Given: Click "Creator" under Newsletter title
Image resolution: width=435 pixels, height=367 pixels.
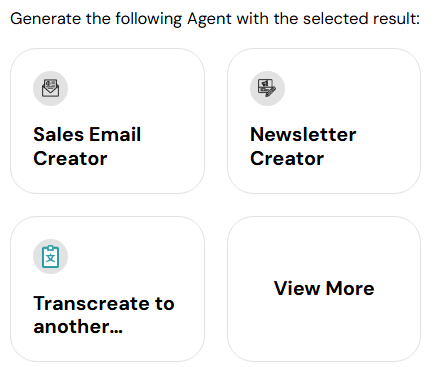Looking at the screenshot, I should pyautogui.click(x=287, y=159).
